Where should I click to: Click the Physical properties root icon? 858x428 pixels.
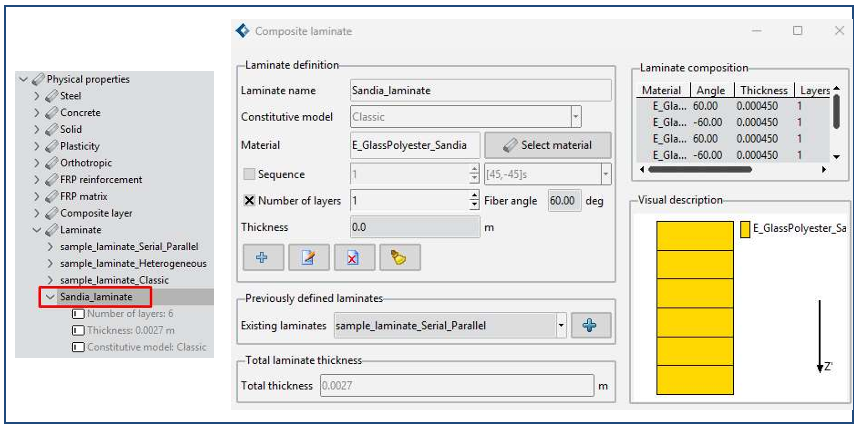38,79
